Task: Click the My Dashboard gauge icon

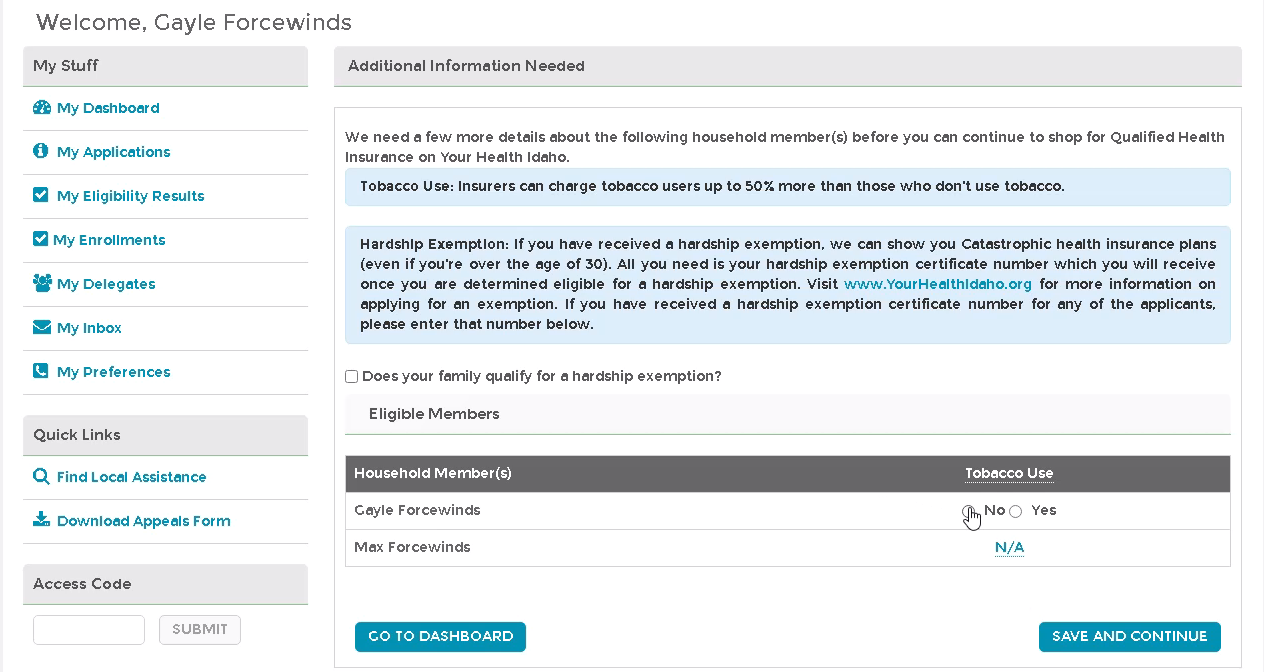Action: (x=41, y=108)
